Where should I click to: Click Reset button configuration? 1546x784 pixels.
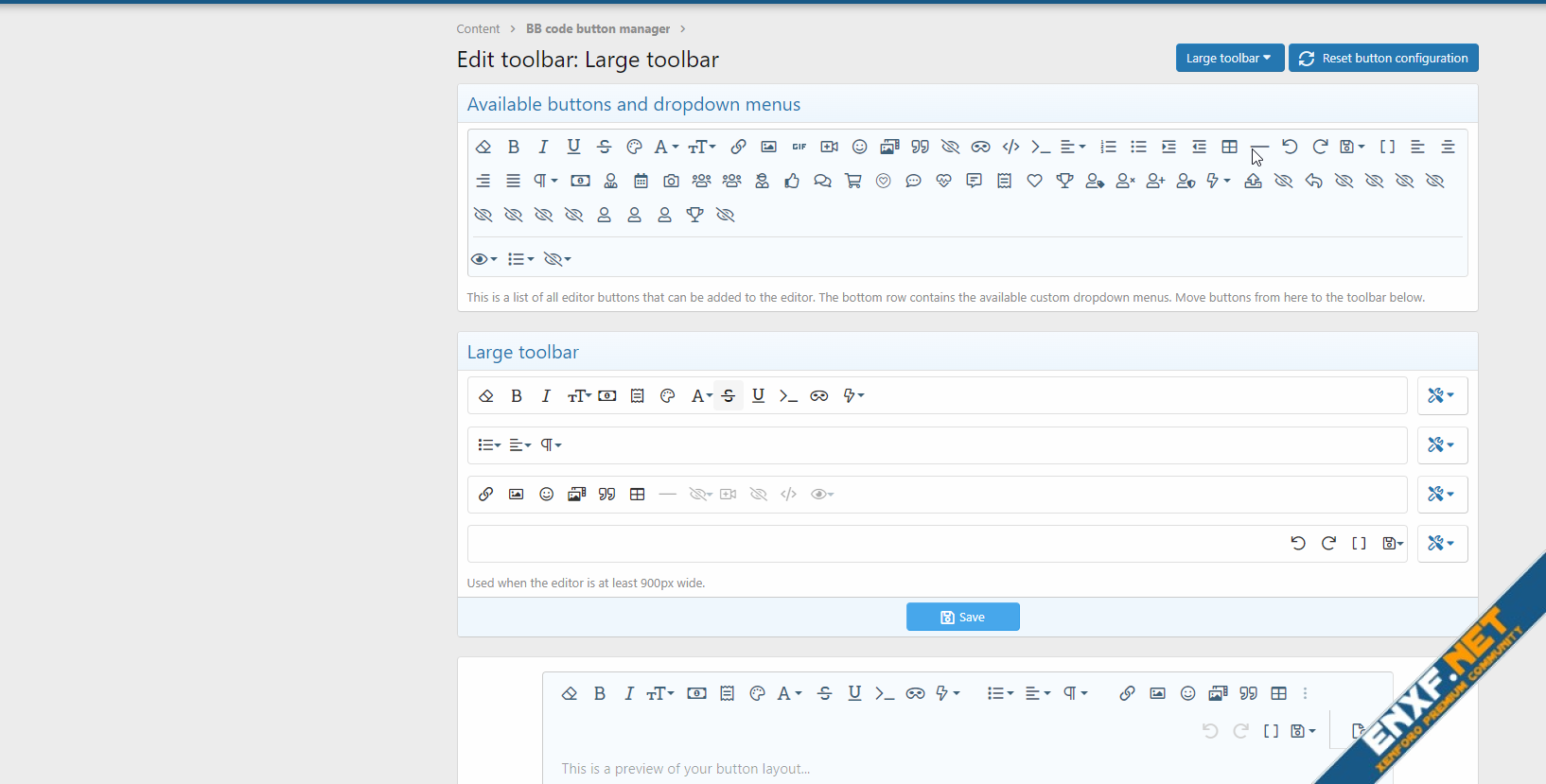1382,58
